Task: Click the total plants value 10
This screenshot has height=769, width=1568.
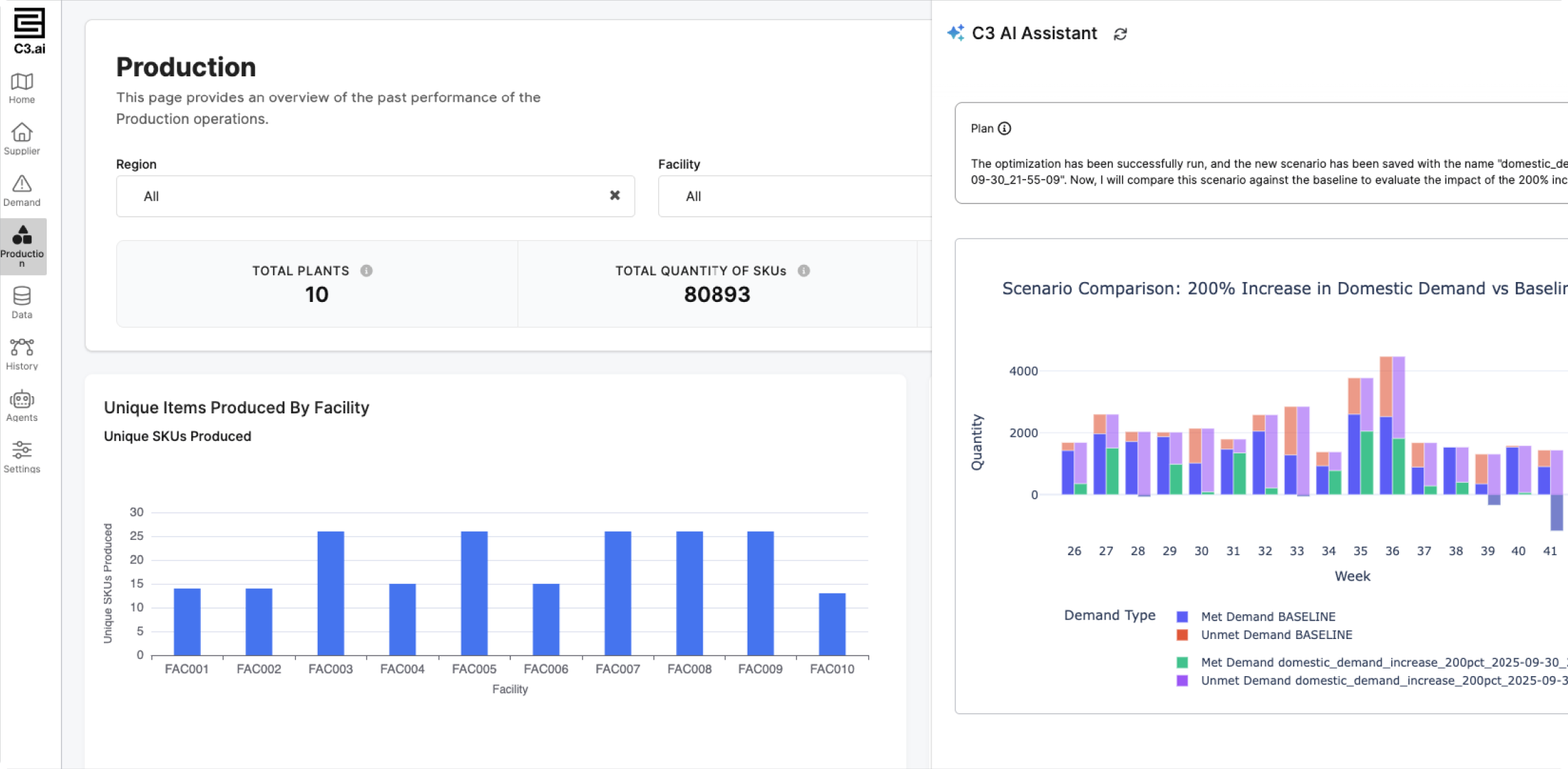Action: coord(316,294)
